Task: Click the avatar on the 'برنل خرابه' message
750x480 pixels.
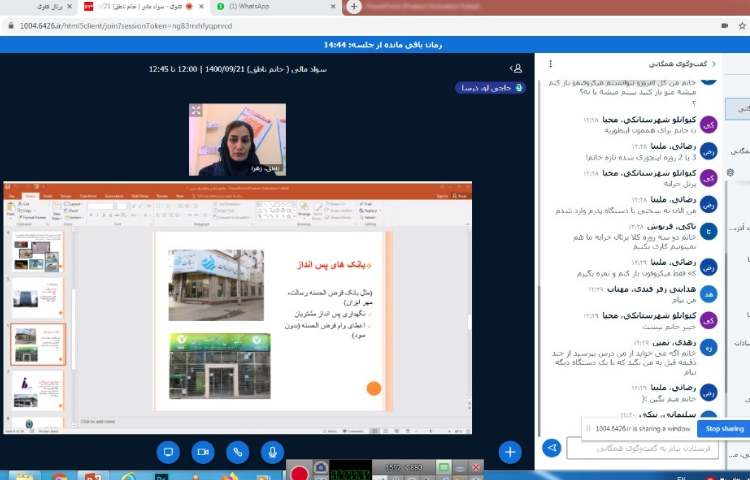Action: (x=708, y=178)
